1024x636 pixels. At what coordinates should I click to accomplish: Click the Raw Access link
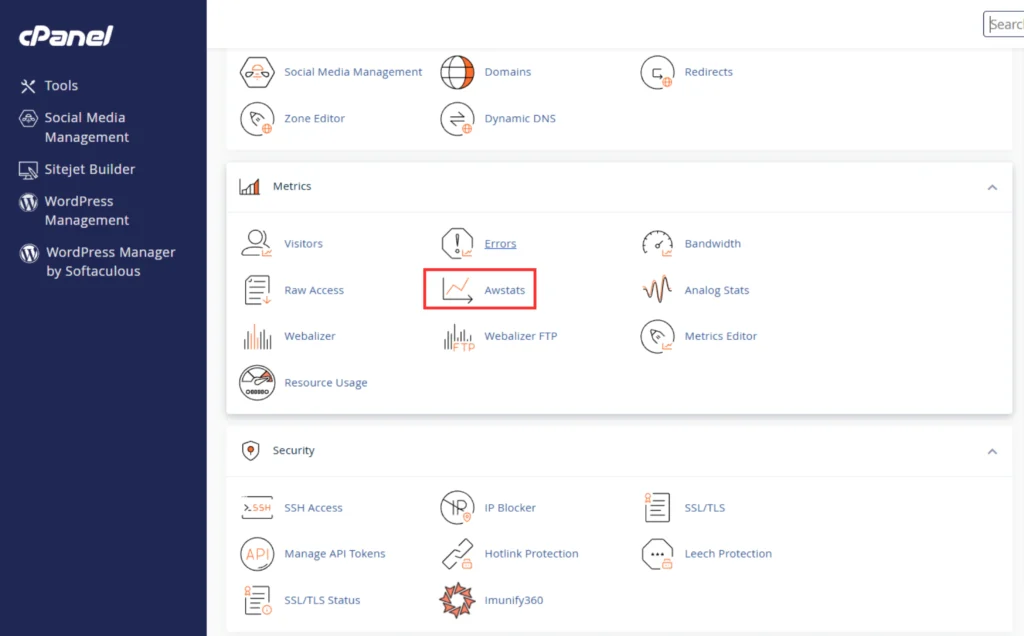pos(313,290)
